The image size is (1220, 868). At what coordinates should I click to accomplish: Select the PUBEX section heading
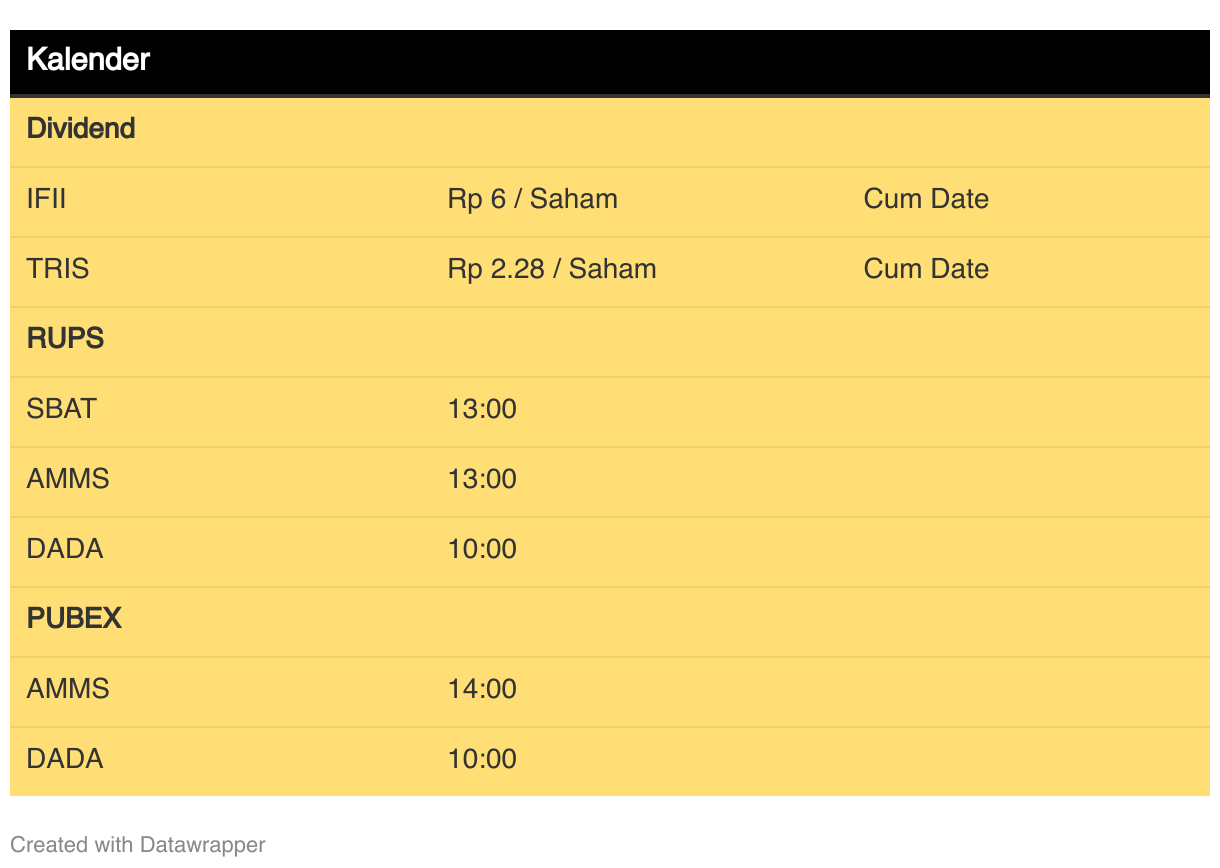point(74,619)
